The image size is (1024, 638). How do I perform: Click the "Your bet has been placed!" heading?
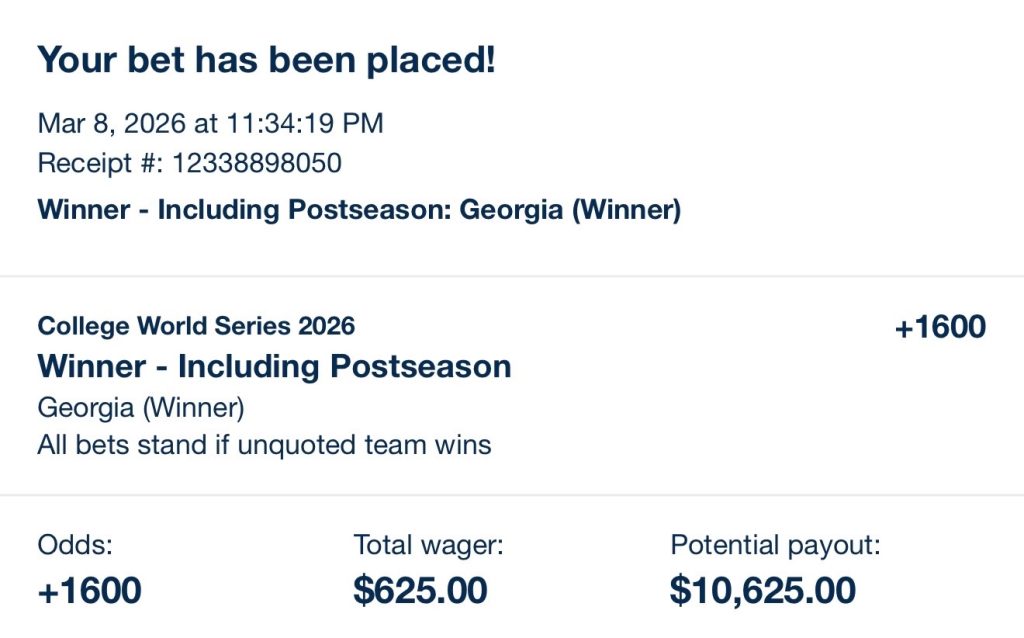(x=266, y=61)
